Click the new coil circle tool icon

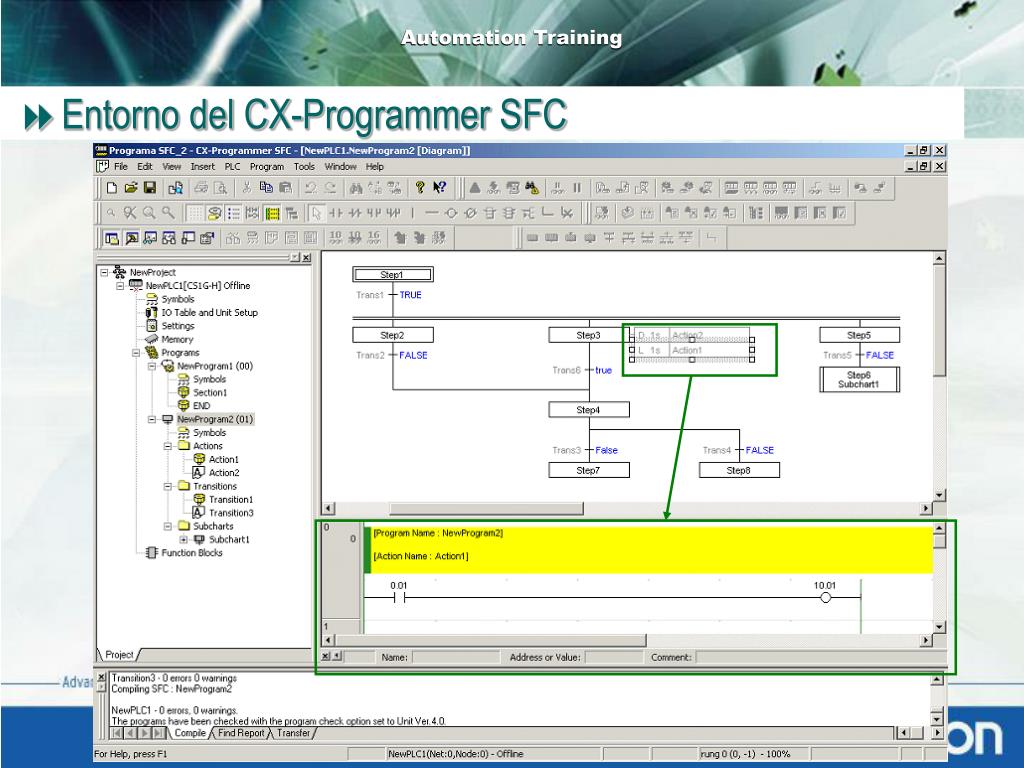coord(451,213)
